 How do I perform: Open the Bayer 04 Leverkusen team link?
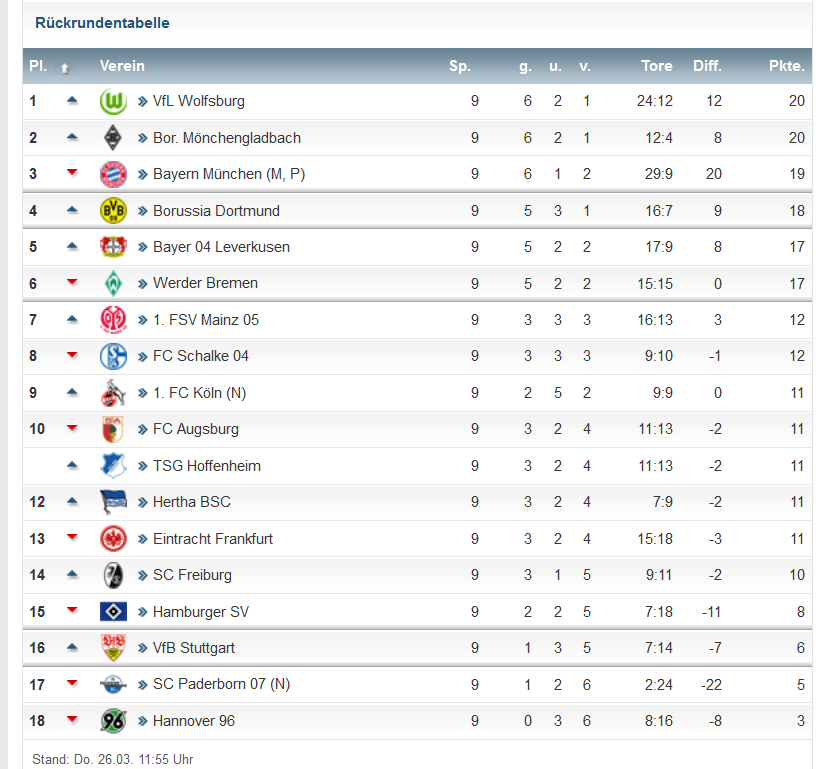(x=221, y=247)
